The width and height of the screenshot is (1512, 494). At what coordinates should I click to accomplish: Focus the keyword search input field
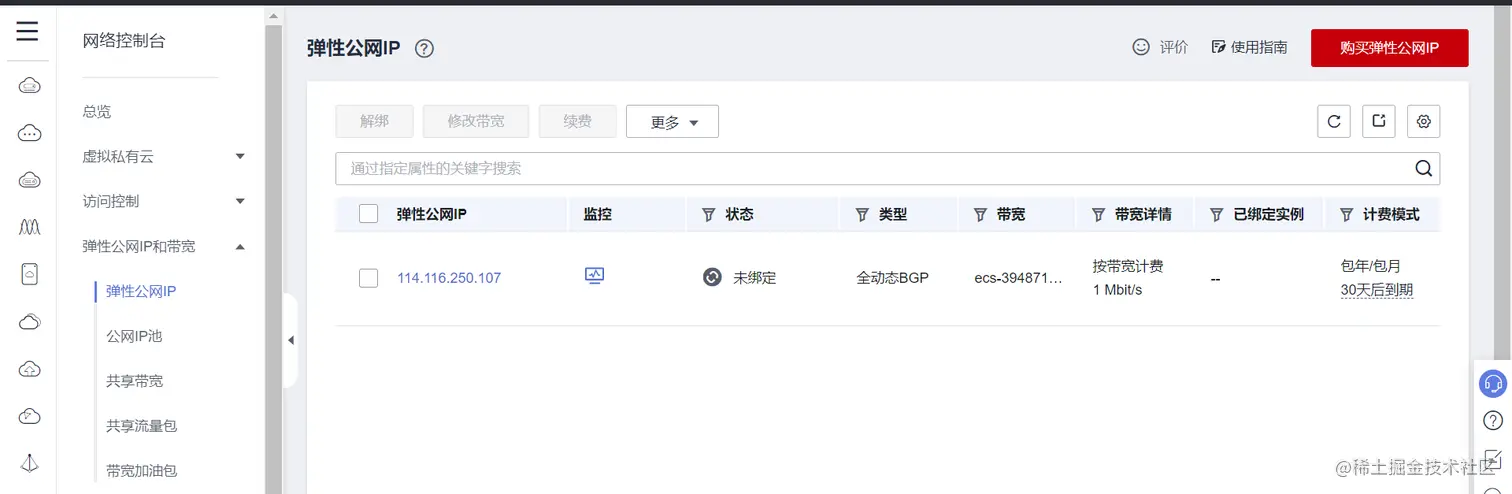(x=874, y=168)
